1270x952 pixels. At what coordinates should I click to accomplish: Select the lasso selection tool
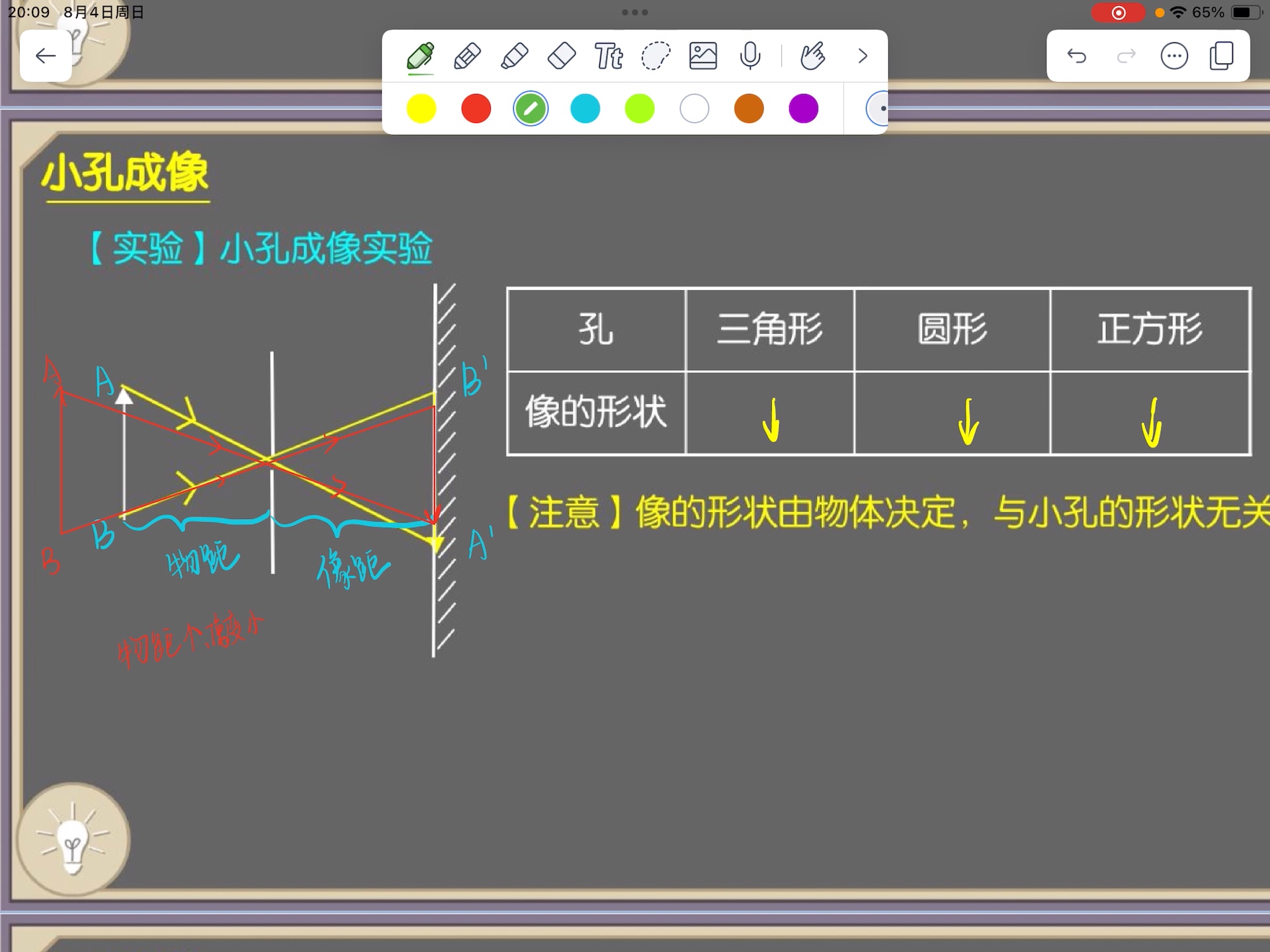pos(656,56)
